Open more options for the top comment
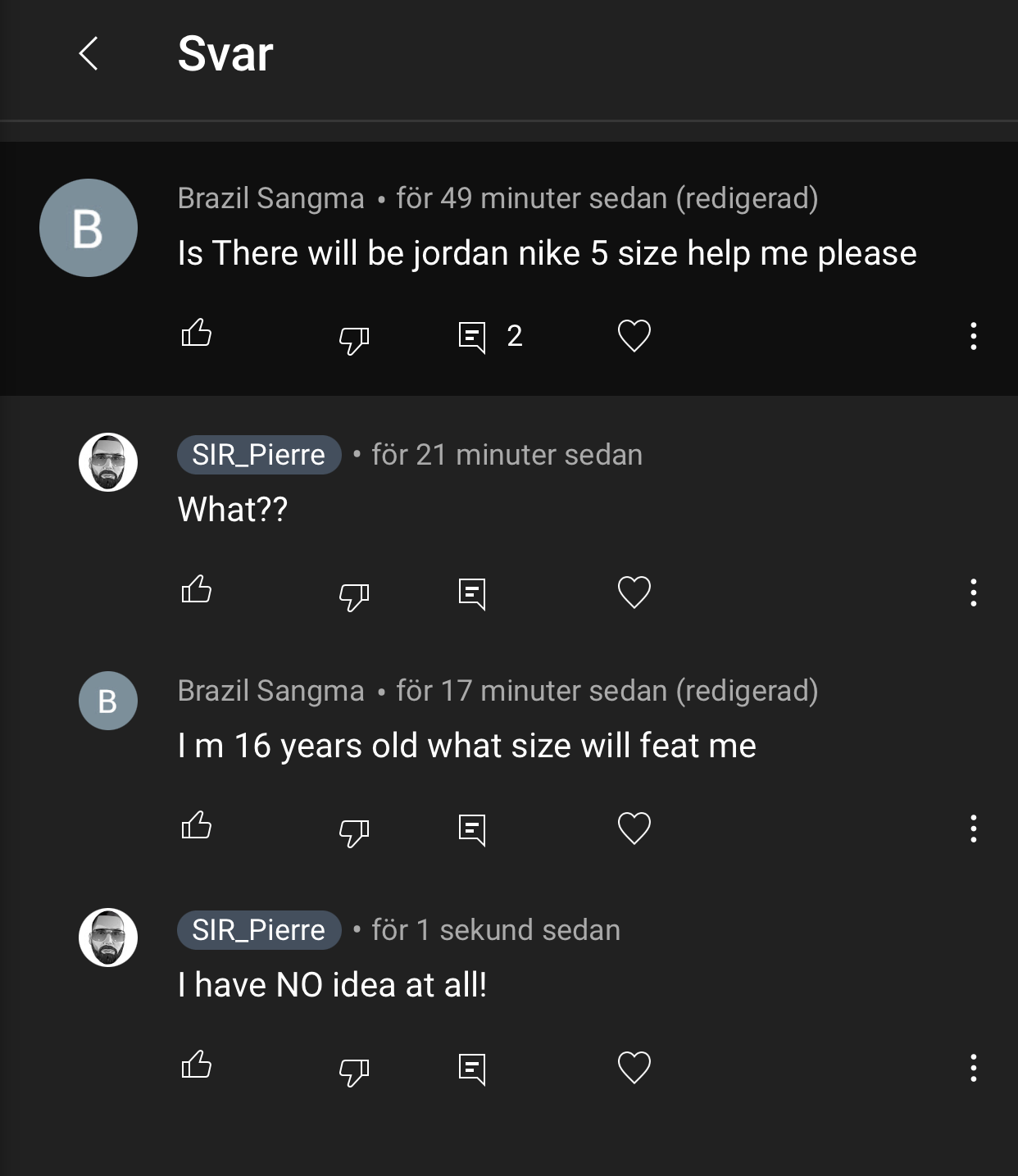 [x=973, y=336]
